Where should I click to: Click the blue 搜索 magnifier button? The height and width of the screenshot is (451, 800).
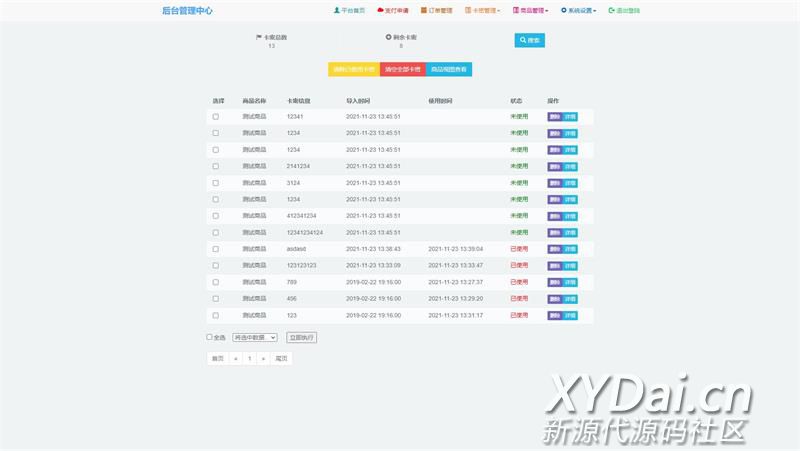[529, 40]
